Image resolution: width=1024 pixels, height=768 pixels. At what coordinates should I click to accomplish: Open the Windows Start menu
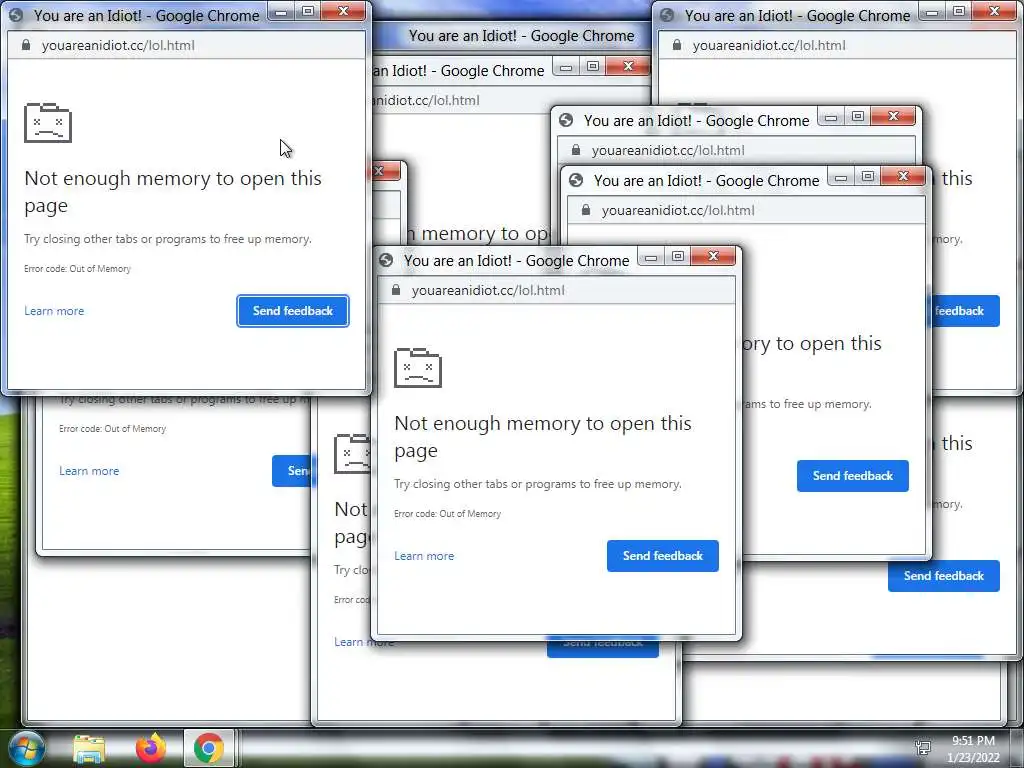pos(26,748)
